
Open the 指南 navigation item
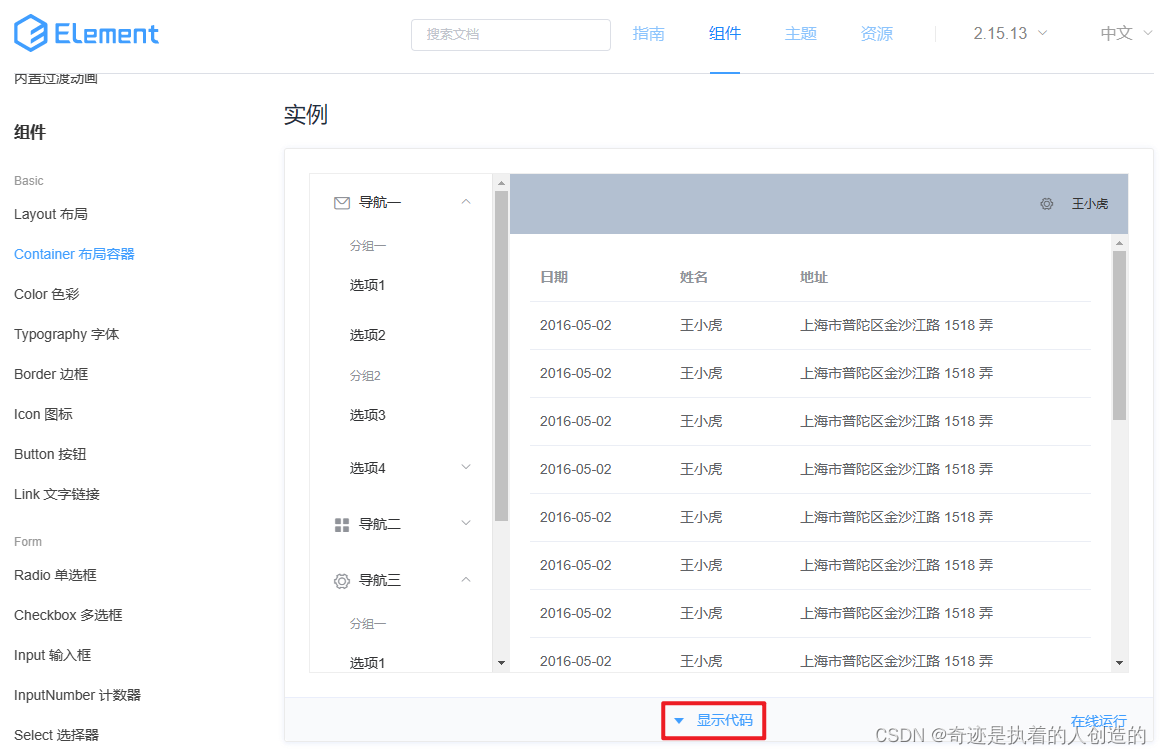pos(649,32)
